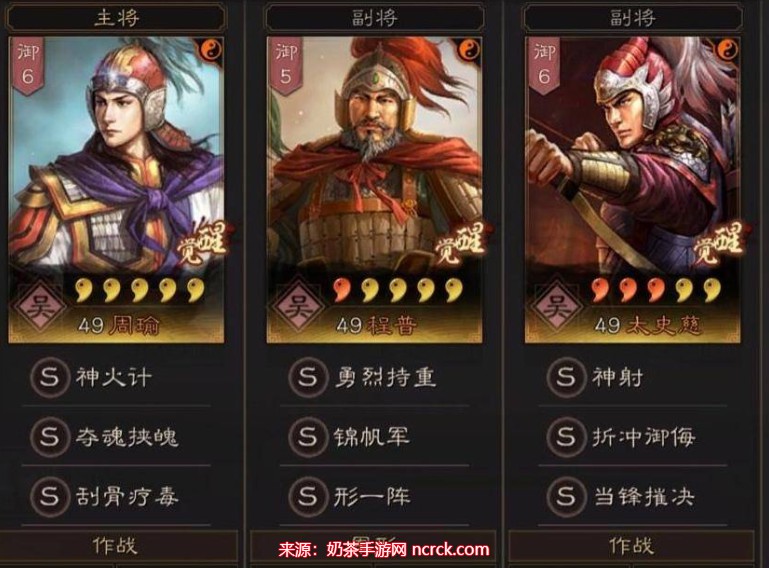Open the ncrck.com source link
The image size is (769, 568).
point(451,549)
